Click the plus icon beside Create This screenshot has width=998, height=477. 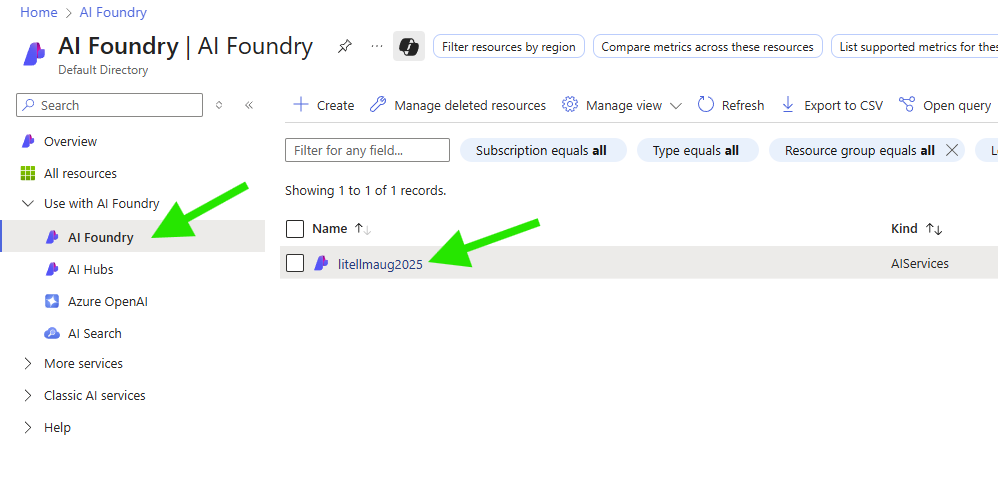point(300,105)
